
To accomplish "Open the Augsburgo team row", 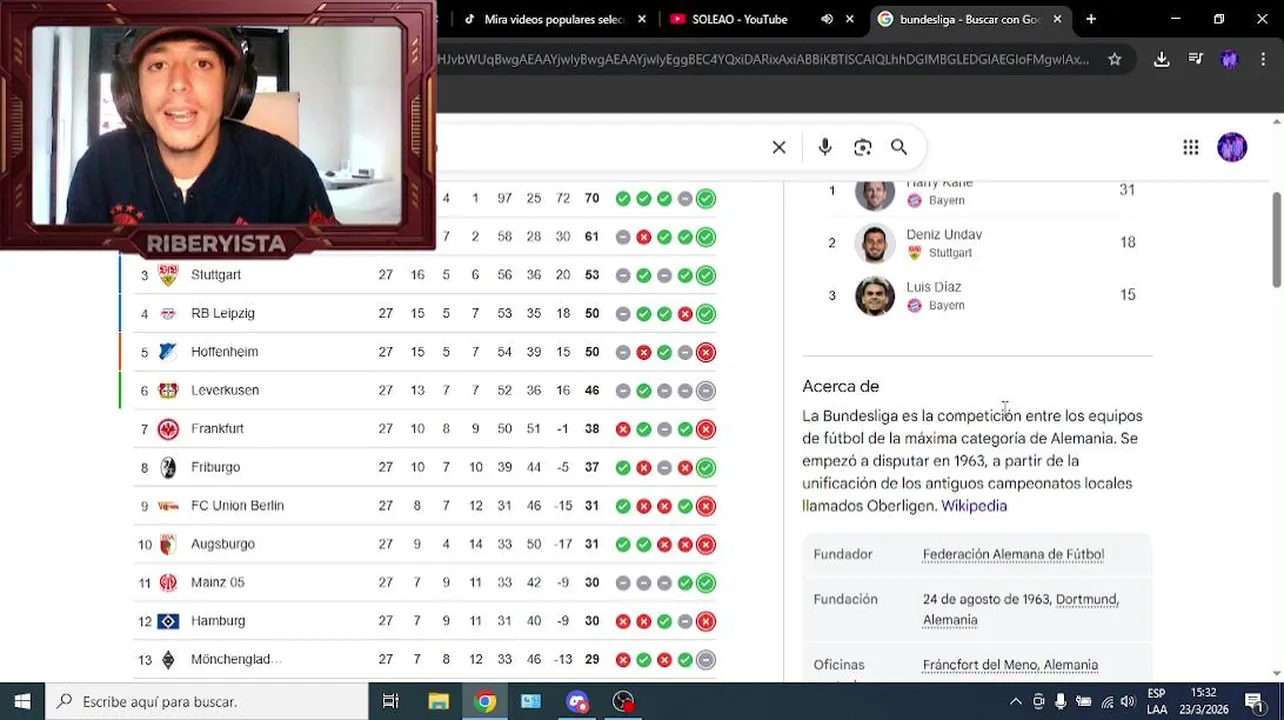I will [x=426, y=544].
